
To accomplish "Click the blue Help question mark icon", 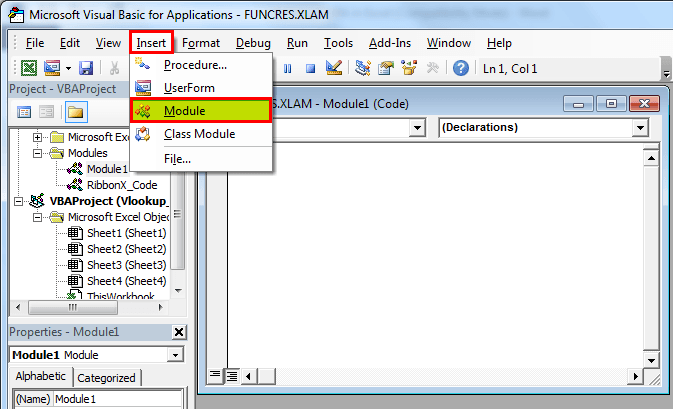I will click(461, 68).
